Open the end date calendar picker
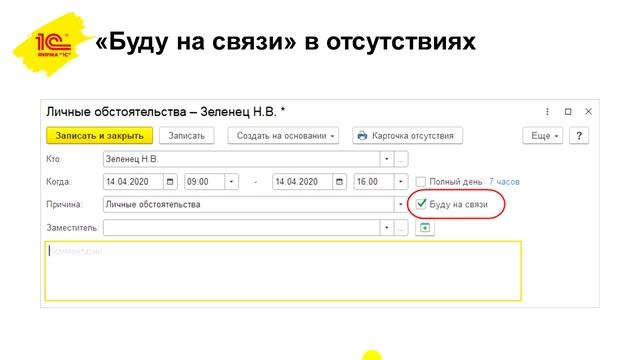The width and height of the screenshot is (640, 360). [x=339, y=182]
